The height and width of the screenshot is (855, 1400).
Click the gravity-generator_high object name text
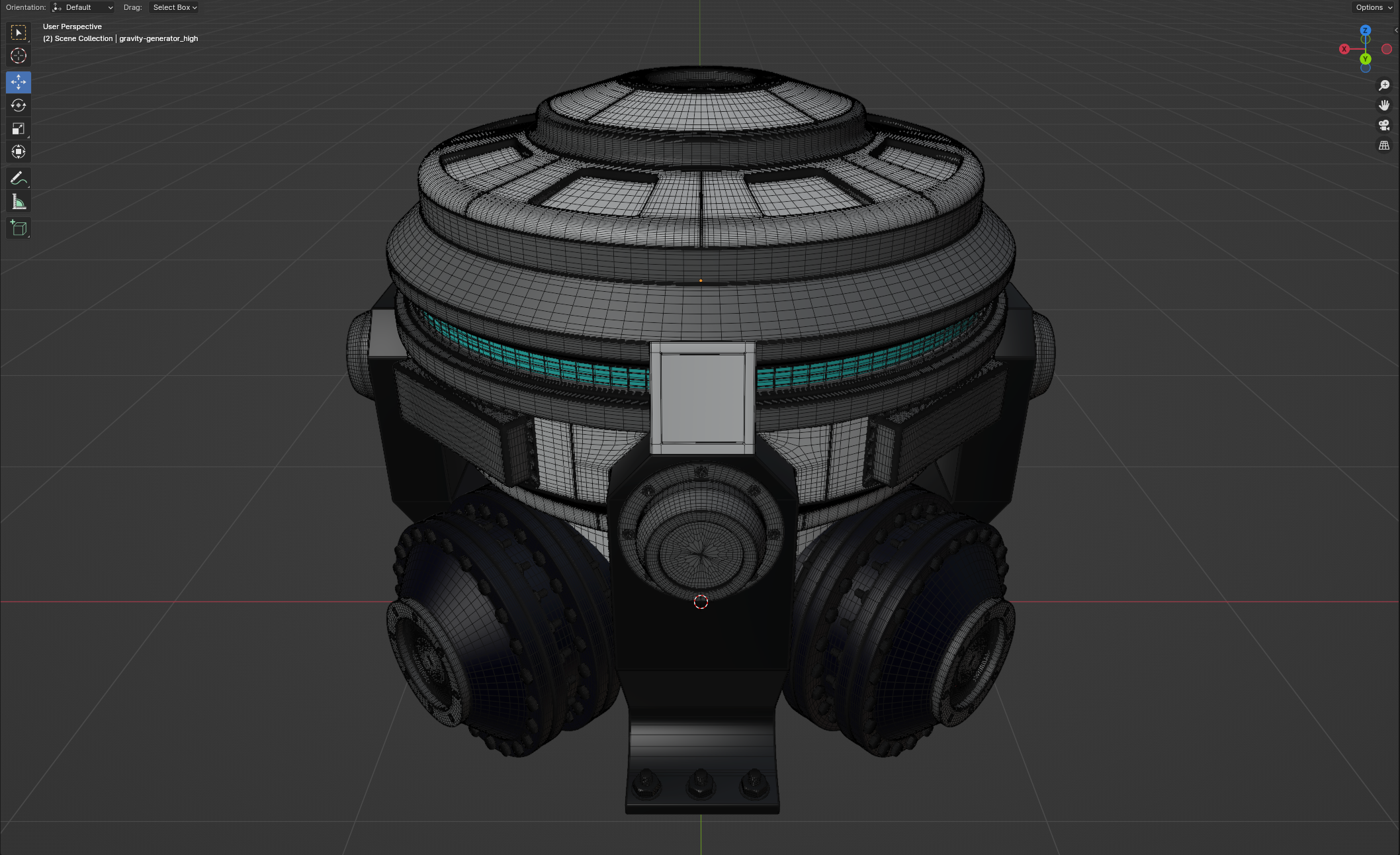[x=159, y=38]
